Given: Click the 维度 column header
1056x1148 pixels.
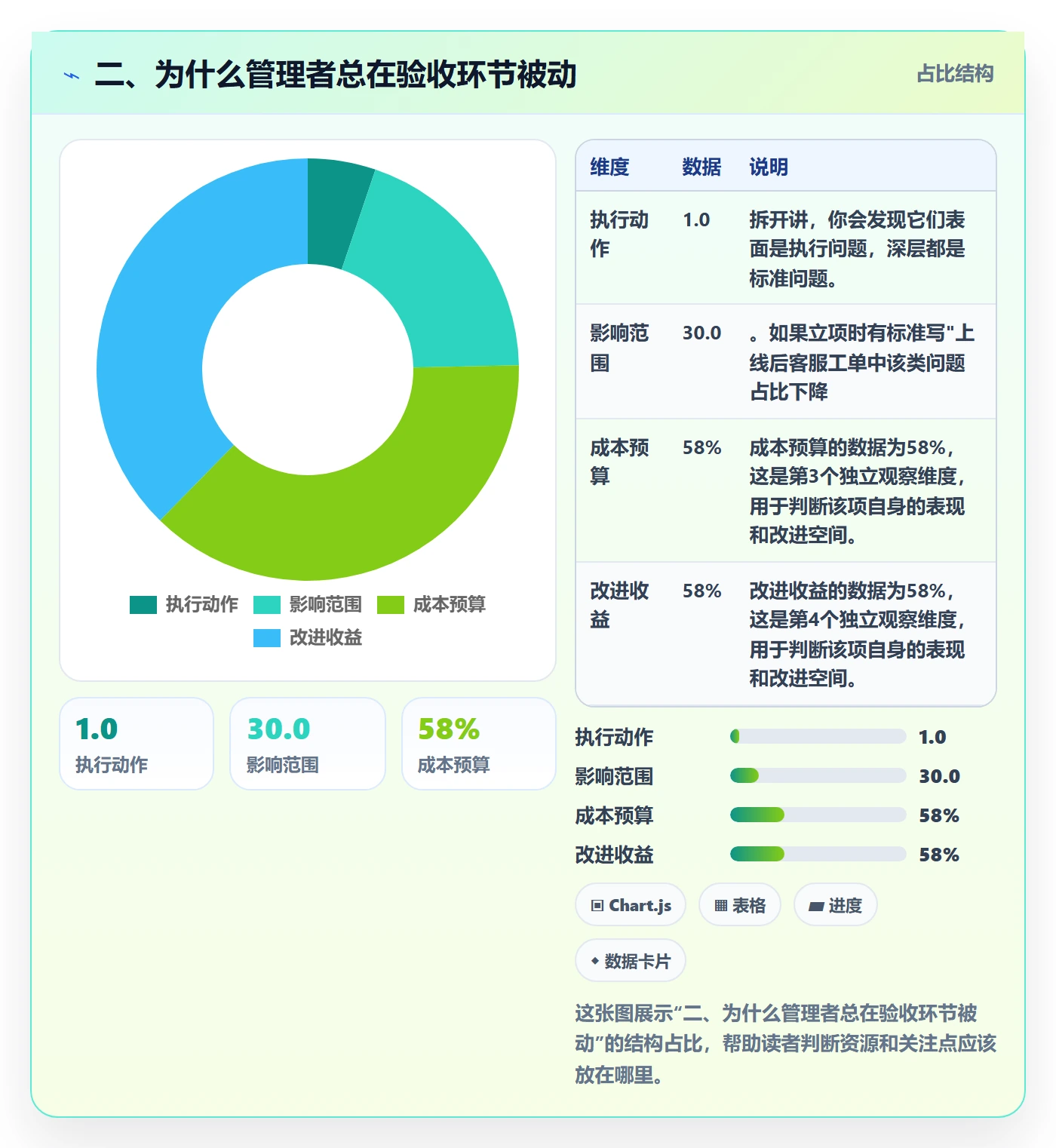Looking at the screenshot, I should (609, 167).
